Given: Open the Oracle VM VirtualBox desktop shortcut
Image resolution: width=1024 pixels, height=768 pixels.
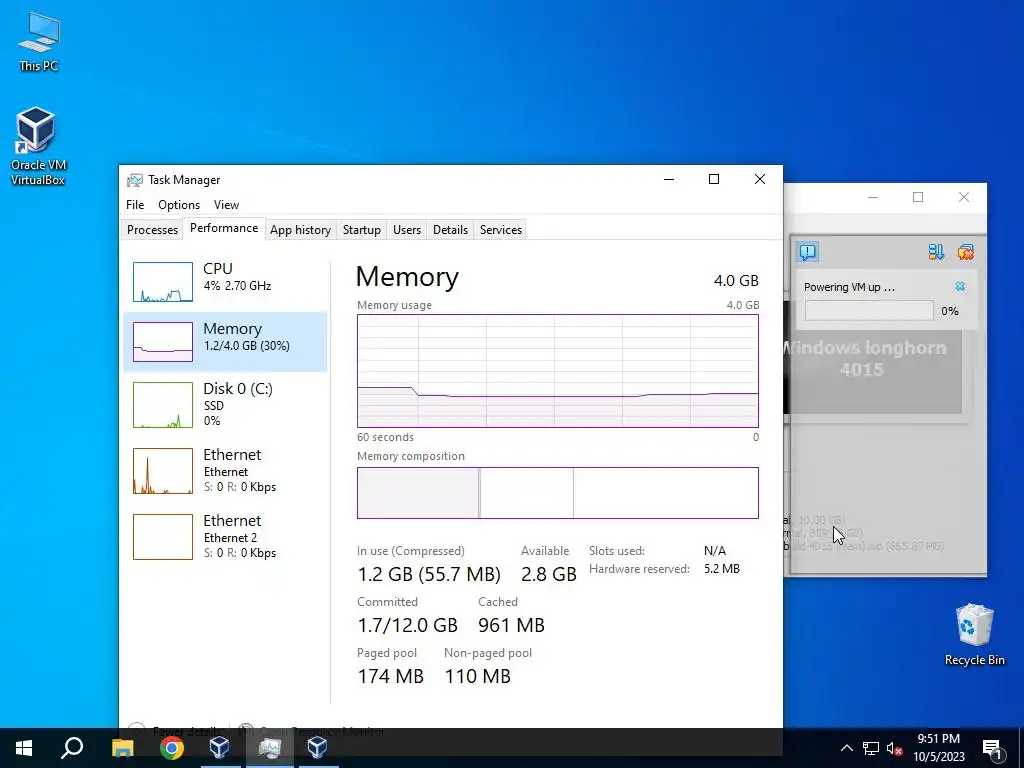Looking at the screenshot, I should pyautogui.click(x=38, y=147).
